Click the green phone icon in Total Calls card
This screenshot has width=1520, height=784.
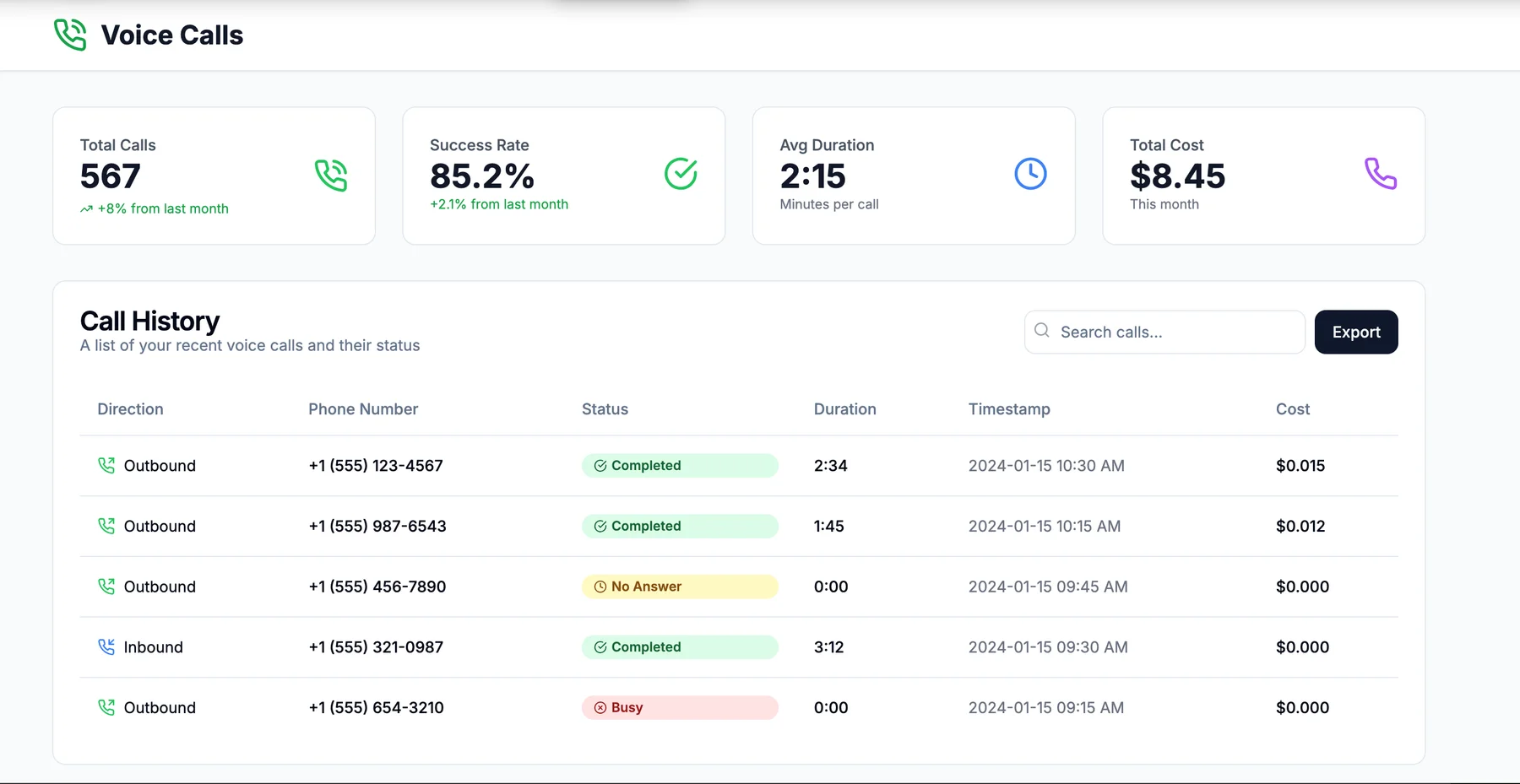(331, 176)
